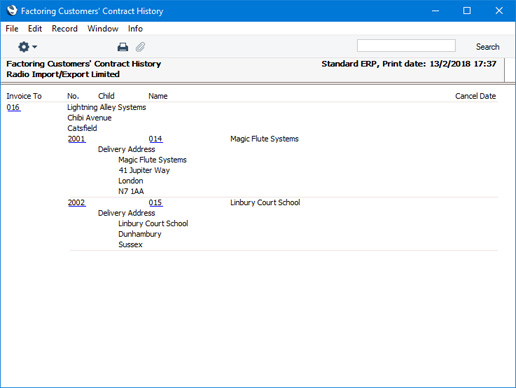Click the Invoice To column header

(x=24, y=96)
